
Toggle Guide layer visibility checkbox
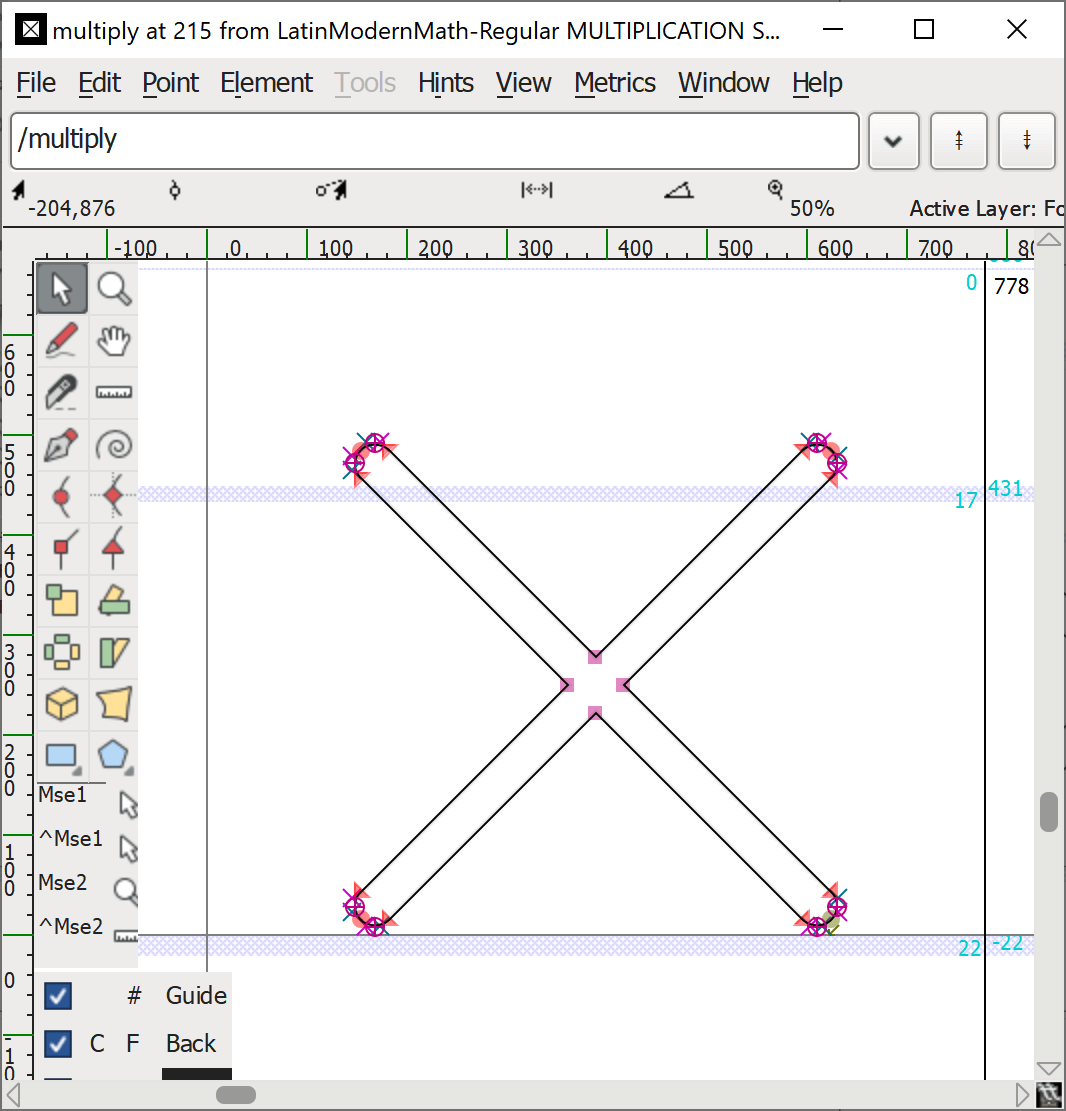[x=58, y=996]
